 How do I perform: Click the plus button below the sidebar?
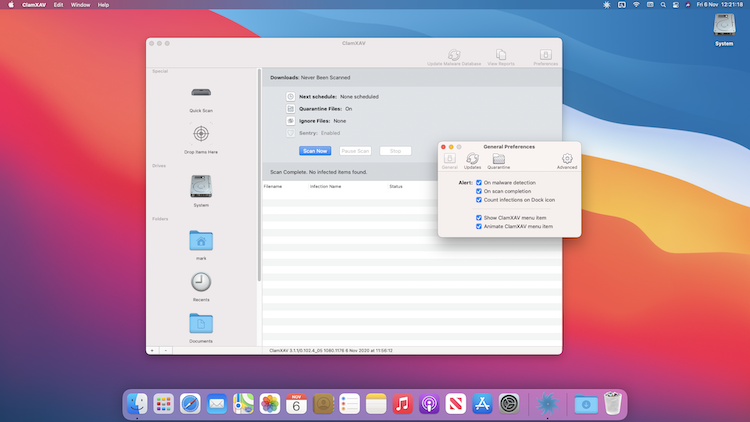coord(153,350)
